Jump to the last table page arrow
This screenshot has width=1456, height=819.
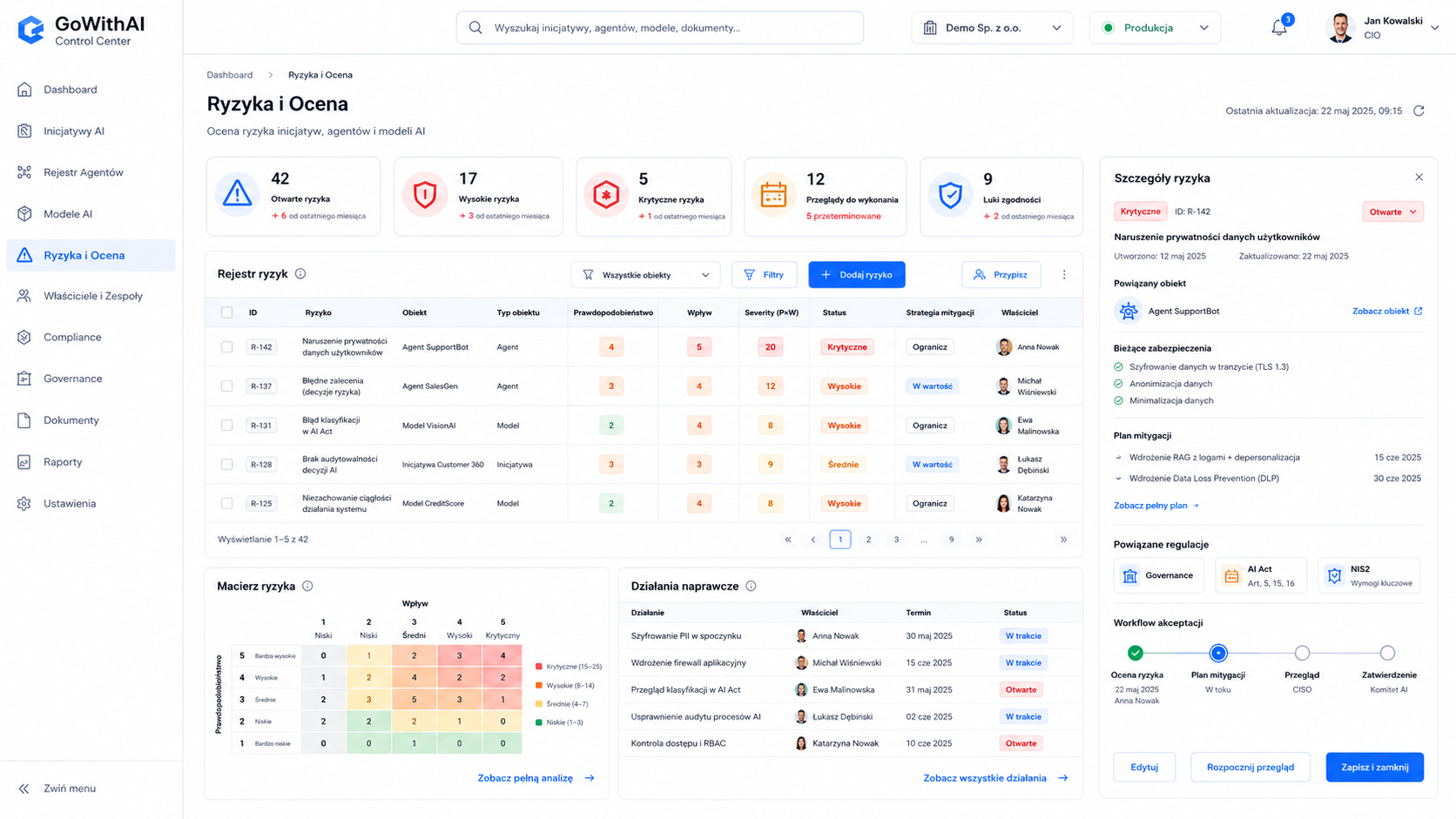point(1063,540)
